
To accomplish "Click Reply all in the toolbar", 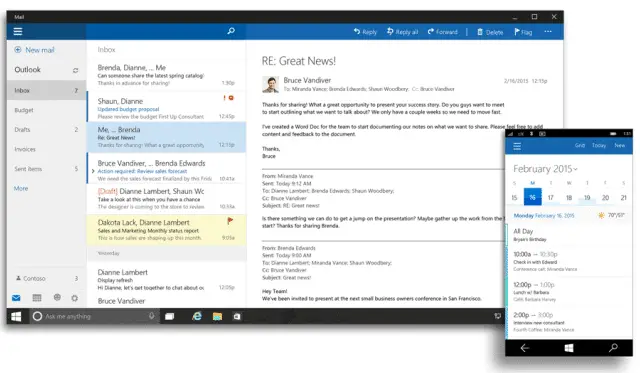I will pos(402,32).
